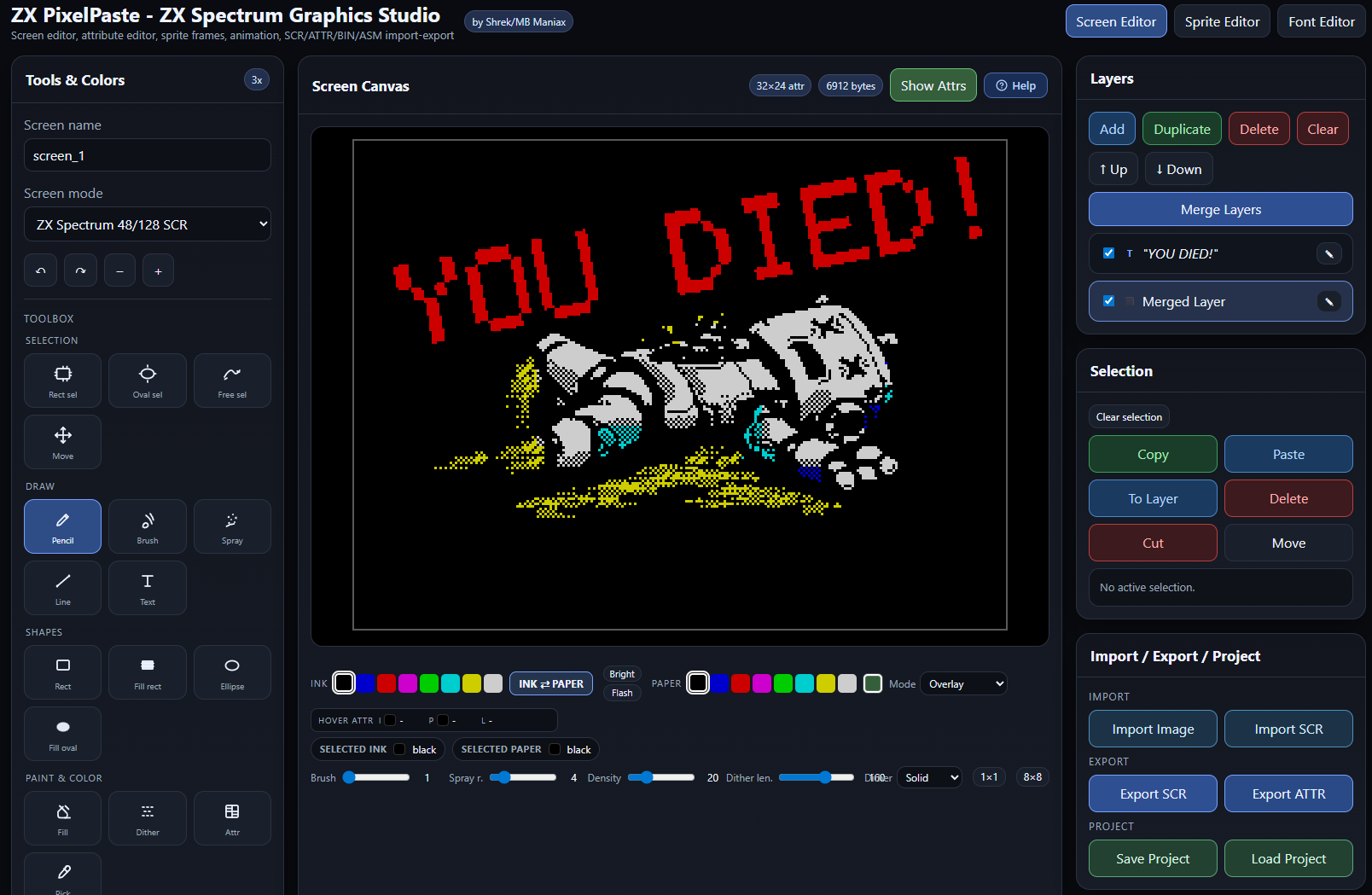Select the Text tool
Screen dimensions: 1372x895
point(148,588)
